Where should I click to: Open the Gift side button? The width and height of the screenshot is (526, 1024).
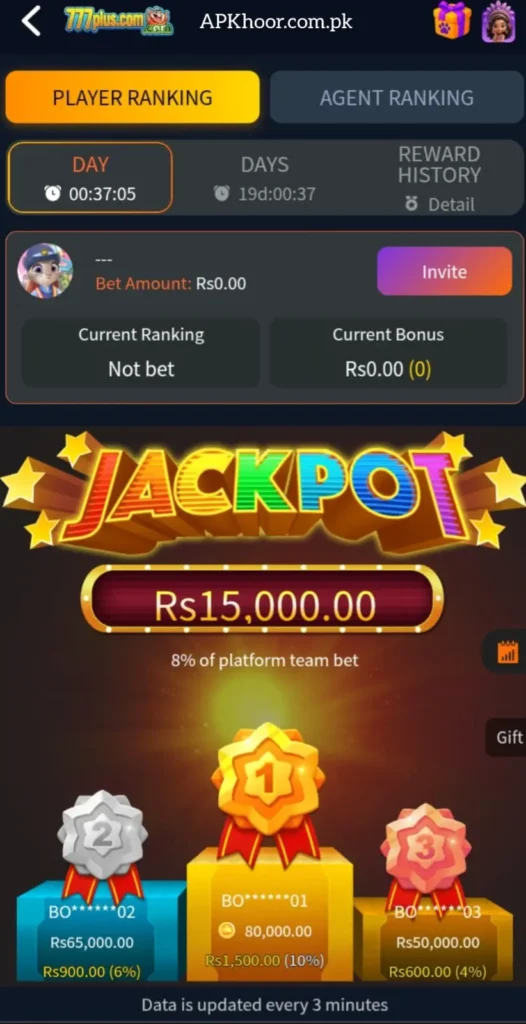(507, 737)
